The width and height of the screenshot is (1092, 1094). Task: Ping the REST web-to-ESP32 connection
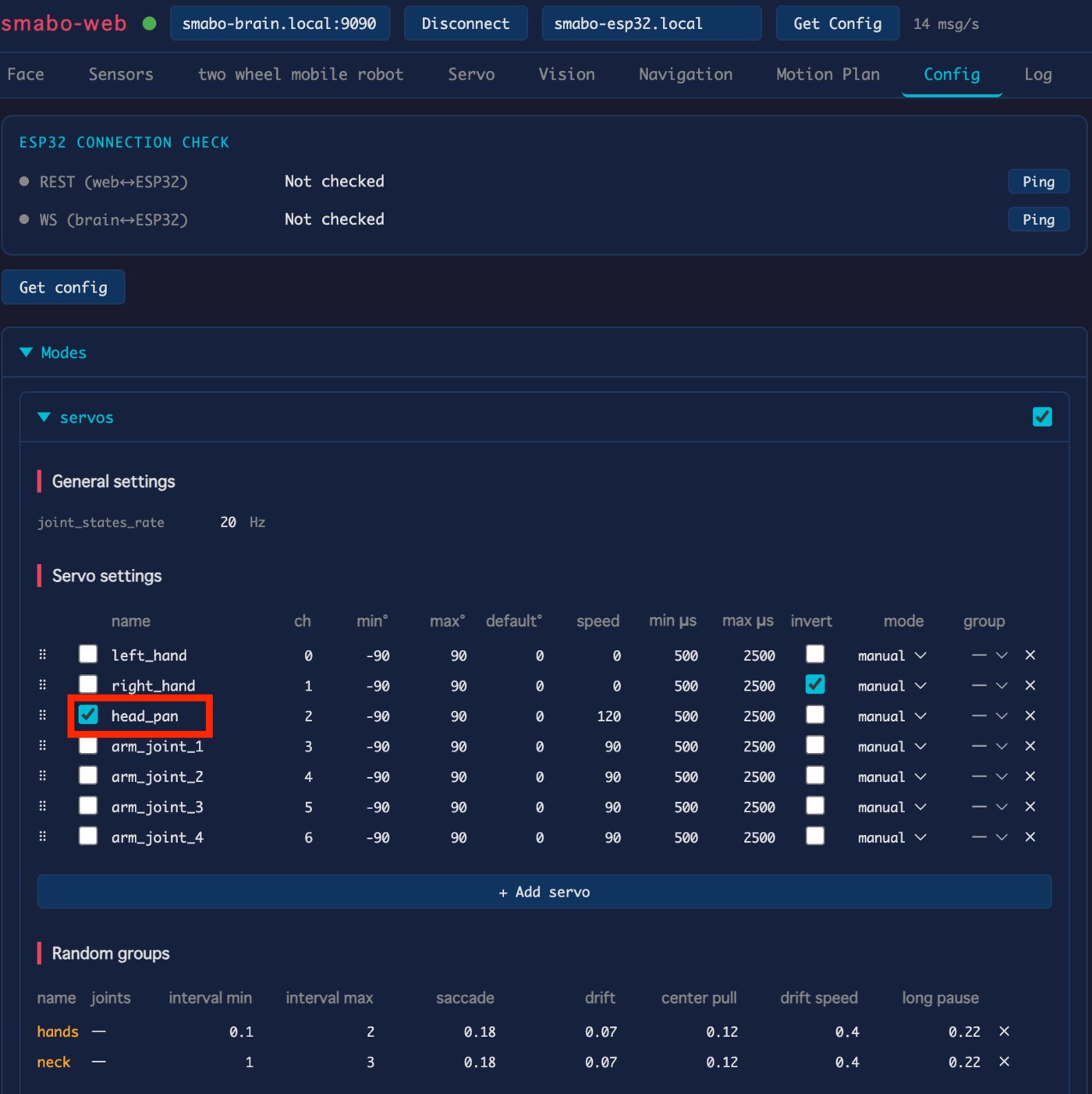pyautogui.click(x=1038, y=182)
